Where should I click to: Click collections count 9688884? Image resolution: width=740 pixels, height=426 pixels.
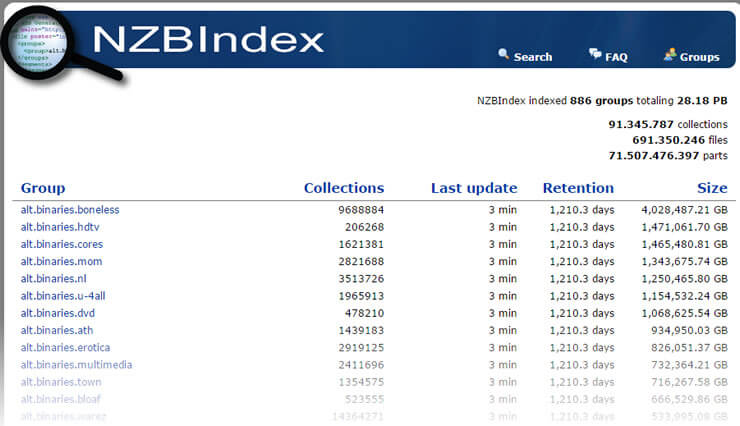coord(361,209)
